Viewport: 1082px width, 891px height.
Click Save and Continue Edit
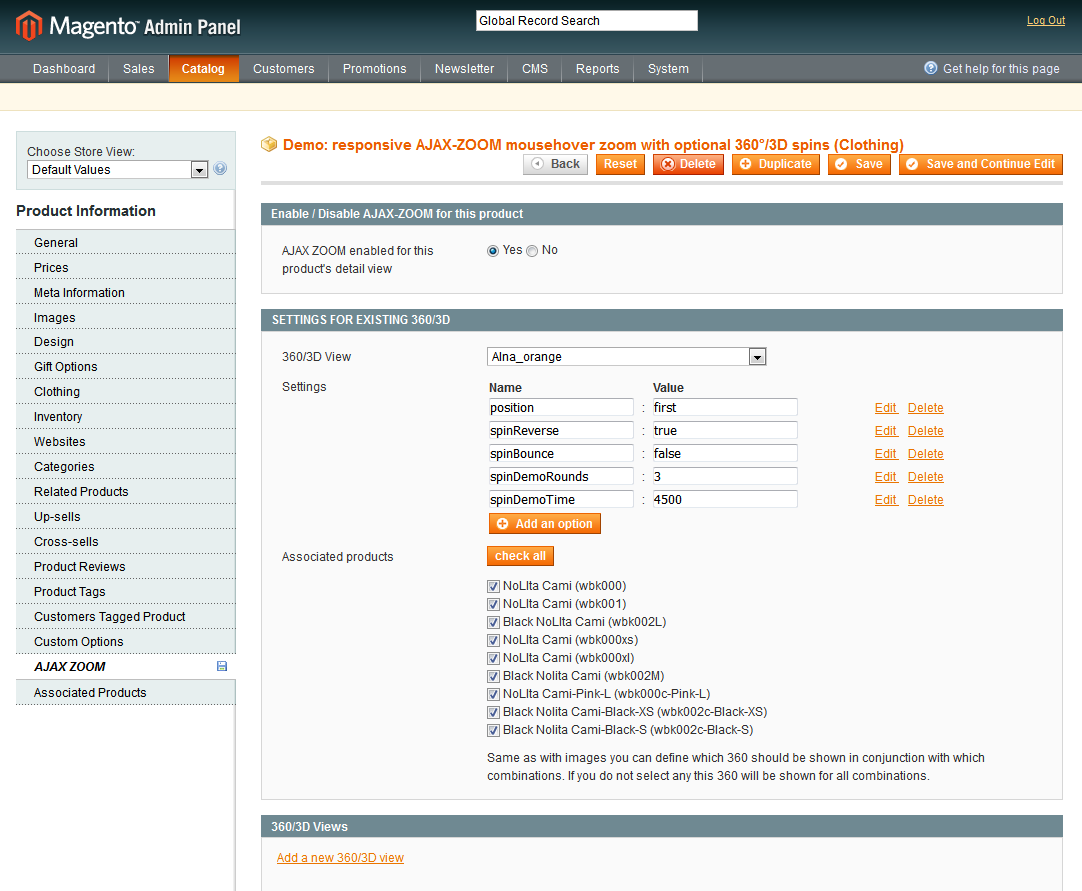981,164
